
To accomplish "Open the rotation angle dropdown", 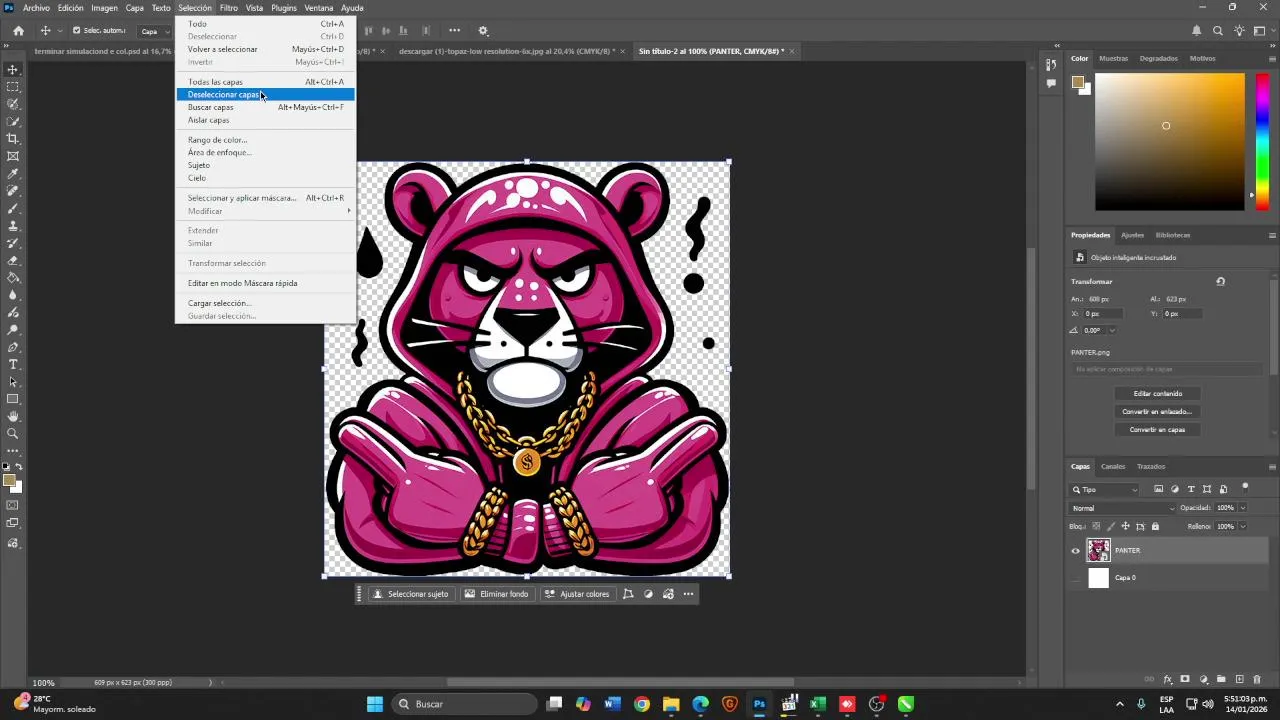I will point(1112,330).
